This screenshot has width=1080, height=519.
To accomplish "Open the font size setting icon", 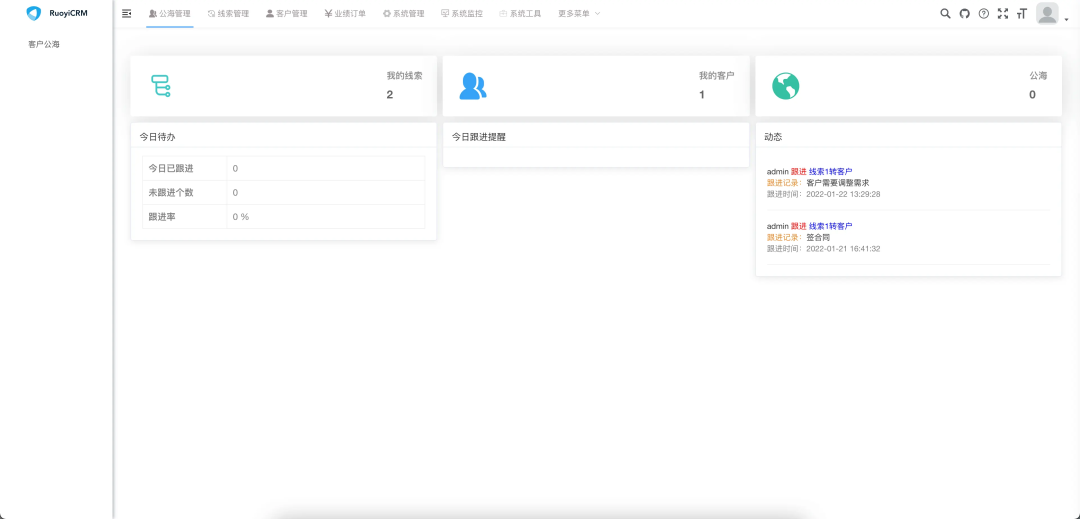I will [1022, 13].
